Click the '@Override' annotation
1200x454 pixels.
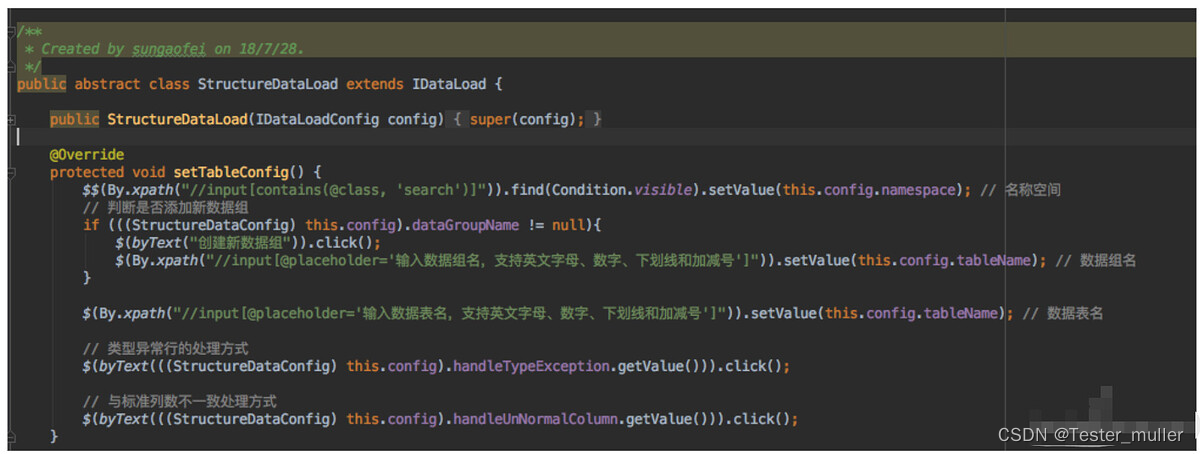pos(87,155)
